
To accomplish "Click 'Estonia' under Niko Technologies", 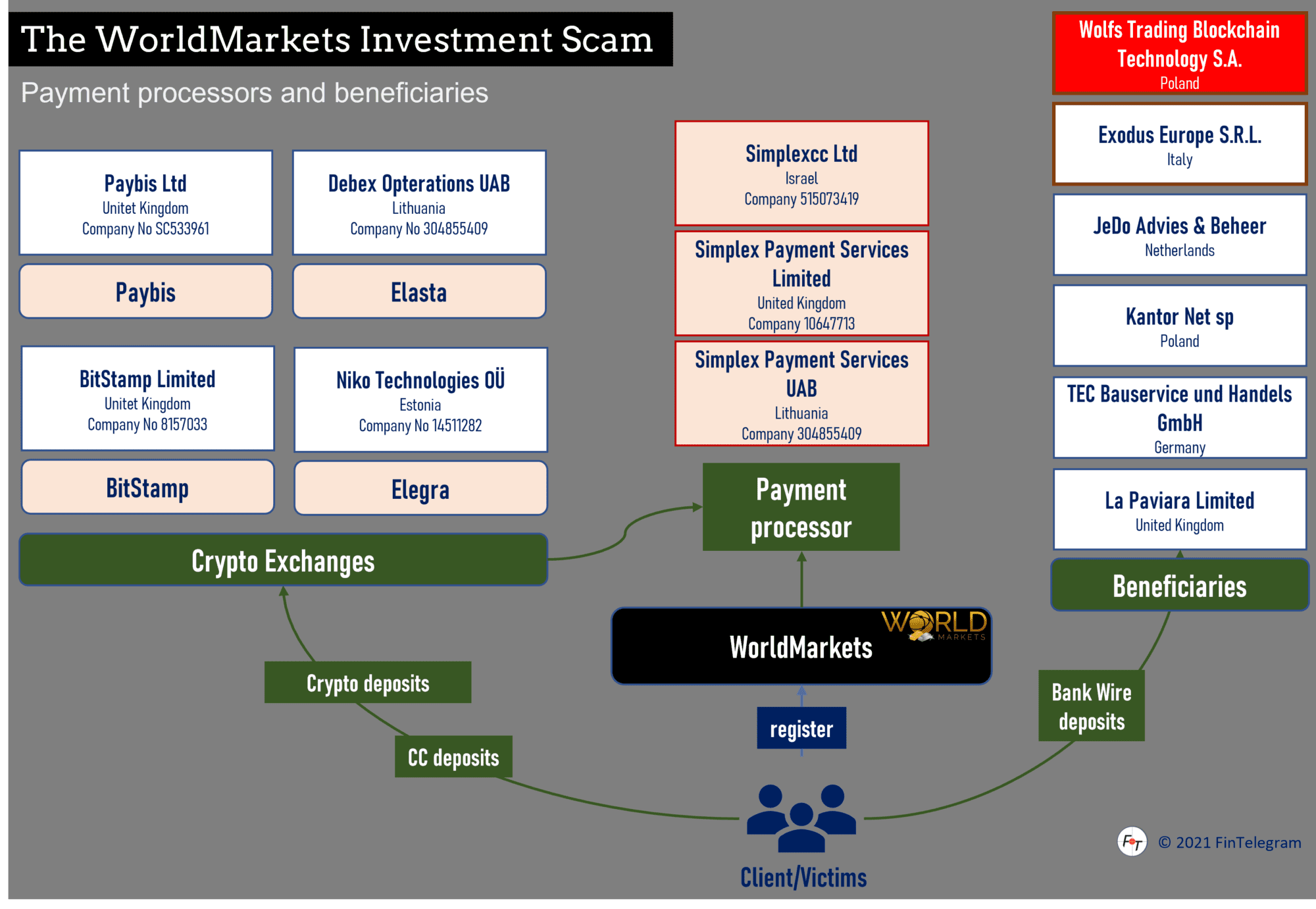I will tap(420, 405).
